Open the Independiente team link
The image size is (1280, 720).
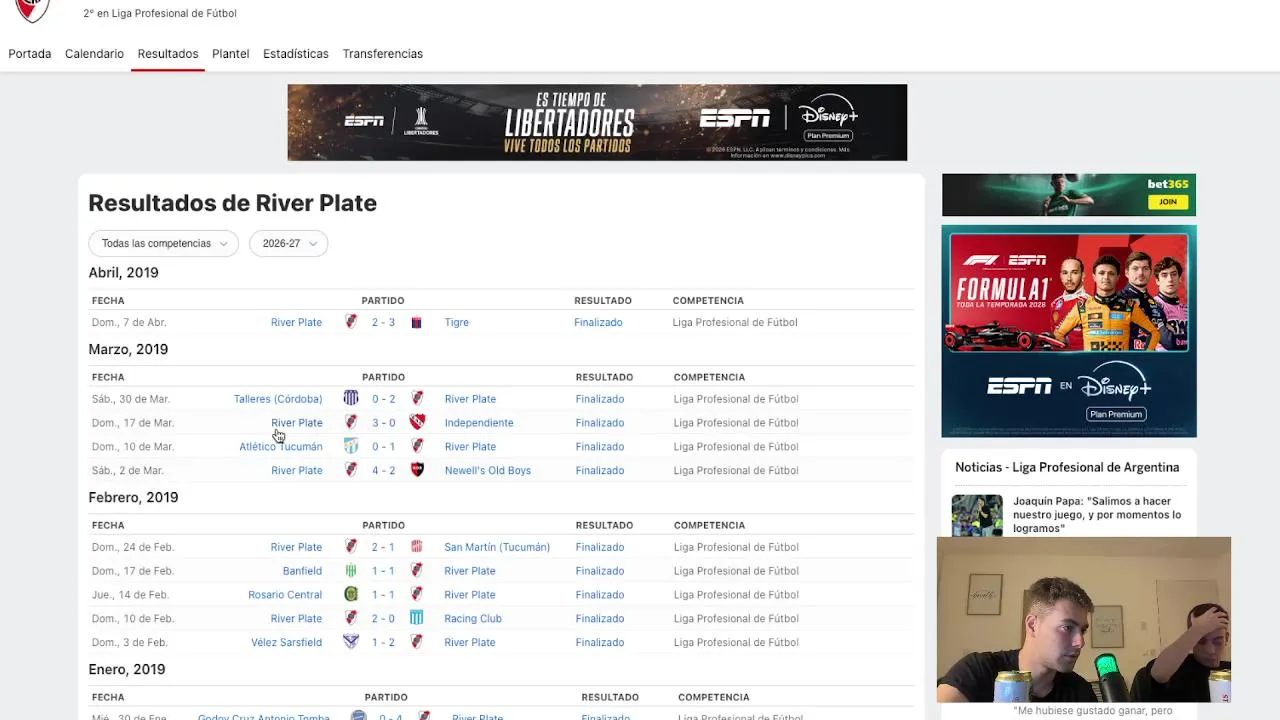[479, 422]
